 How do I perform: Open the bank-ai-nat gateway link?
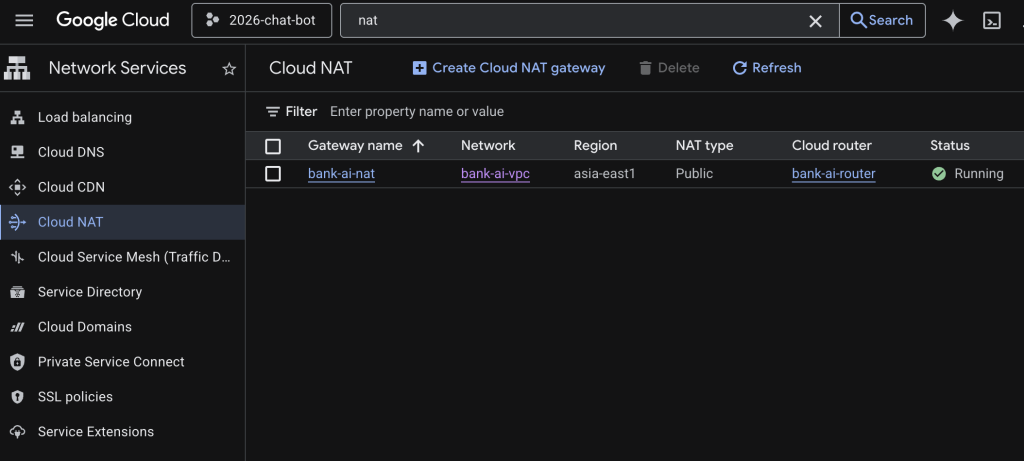pos(342,174)
